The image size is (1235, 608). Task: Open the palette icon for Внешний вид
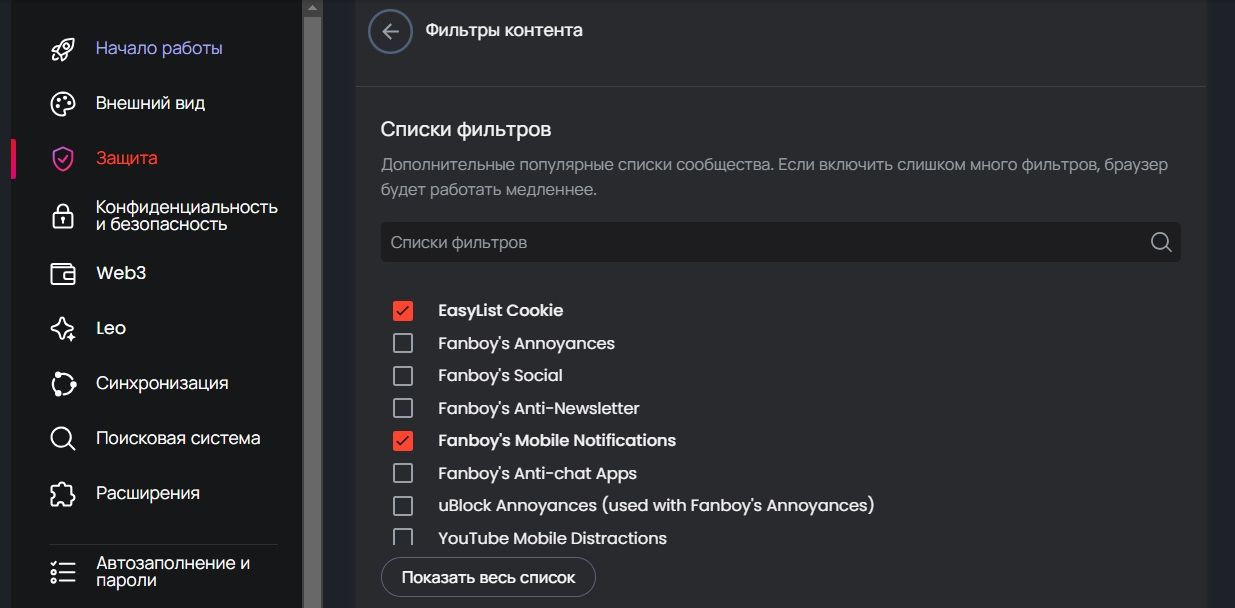(x=63, y=104)
